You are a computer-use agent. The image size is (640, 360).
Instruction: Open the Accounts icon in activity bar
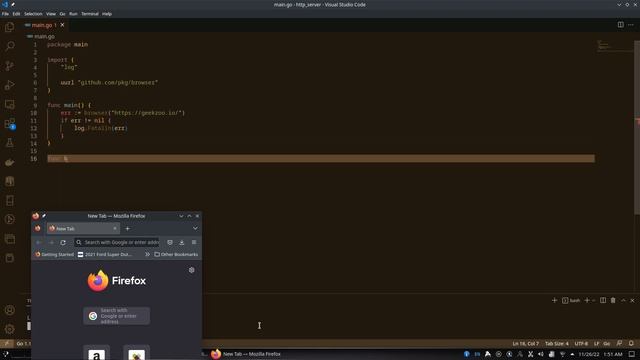coord(9,310)
